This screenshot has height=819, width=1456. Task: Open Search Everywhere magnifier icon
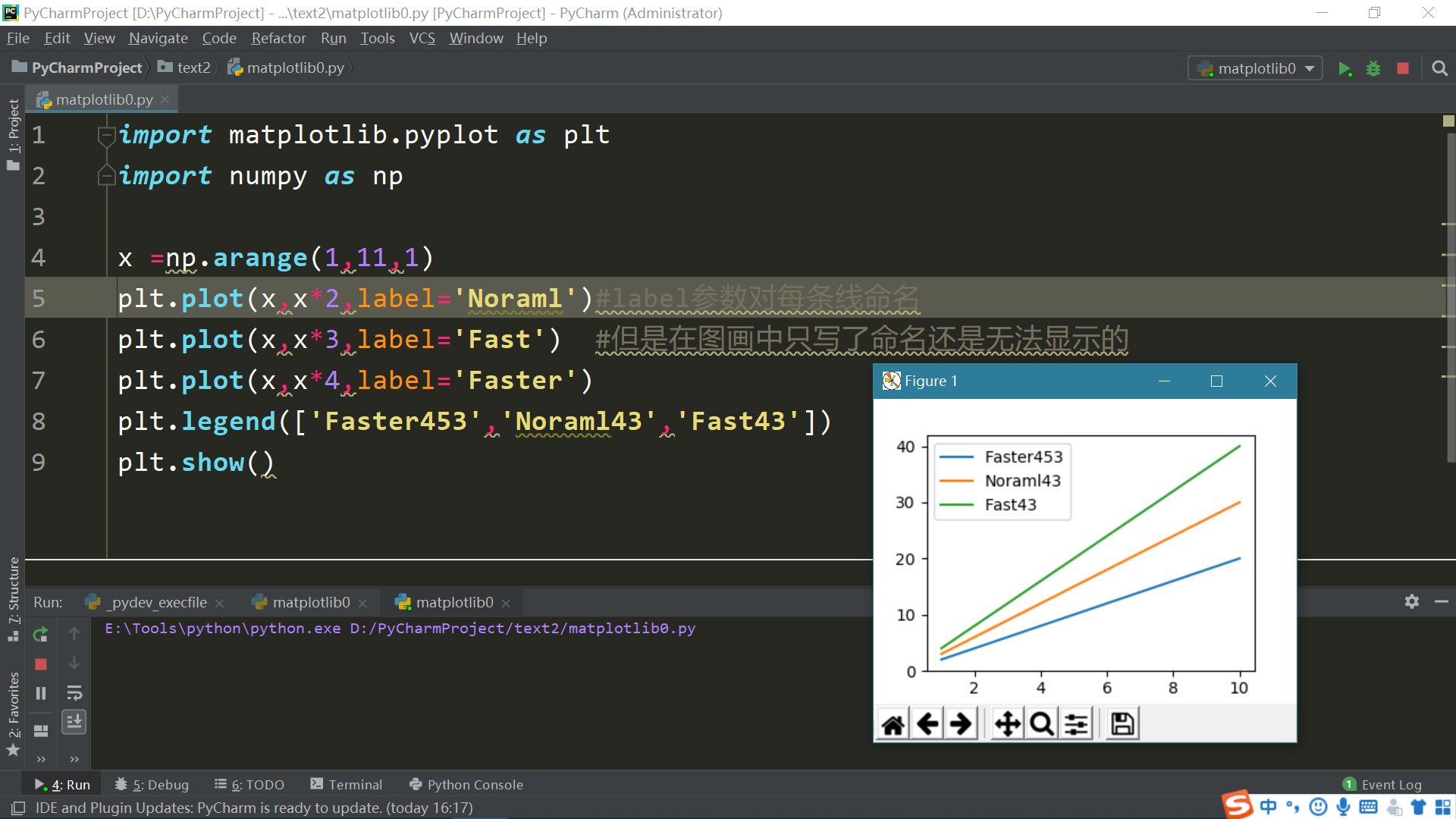click(x=1439, y=69)
